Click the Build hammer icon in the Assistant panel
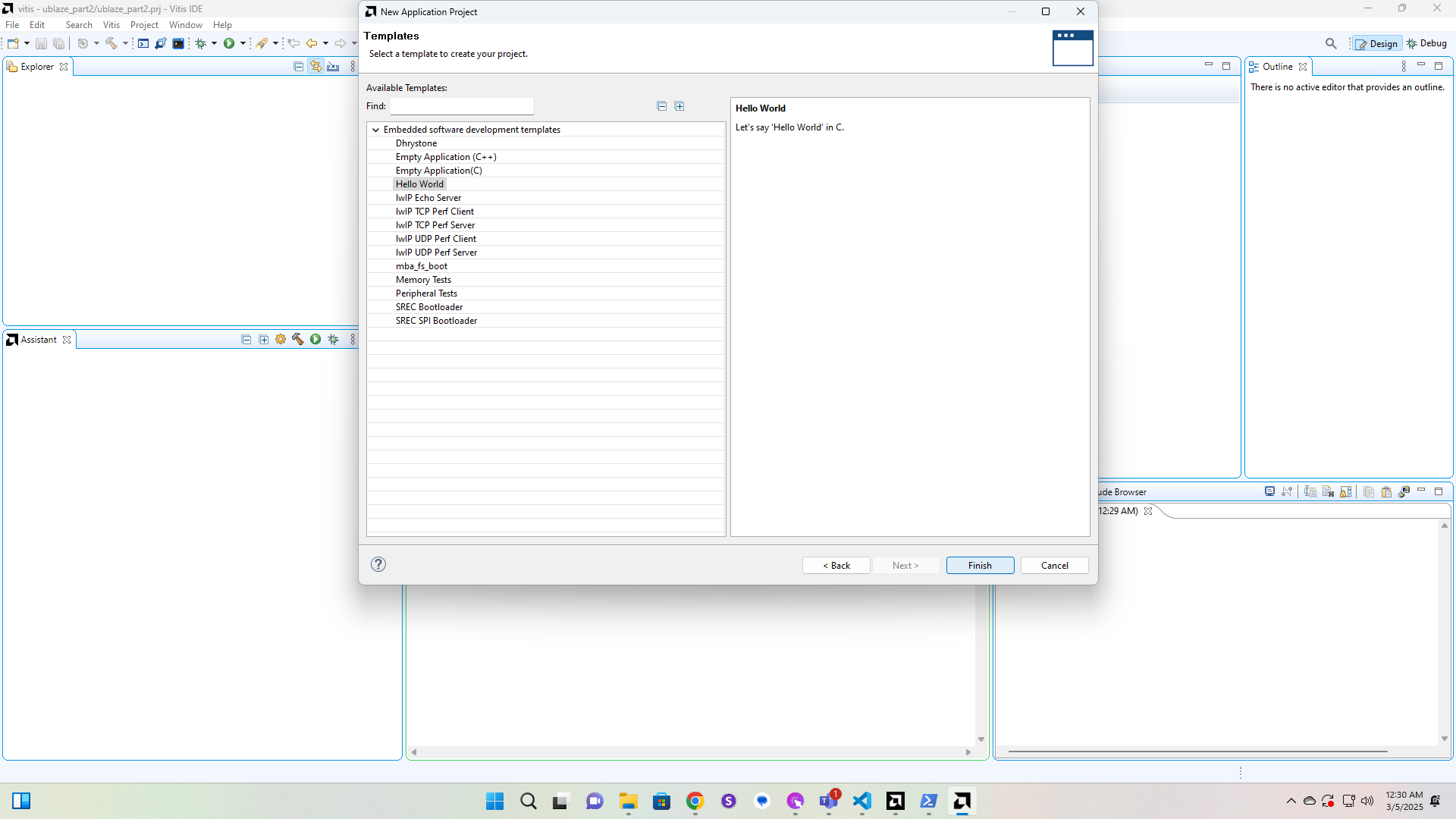This screenshot has width=1456, height=819. [298, 340]
